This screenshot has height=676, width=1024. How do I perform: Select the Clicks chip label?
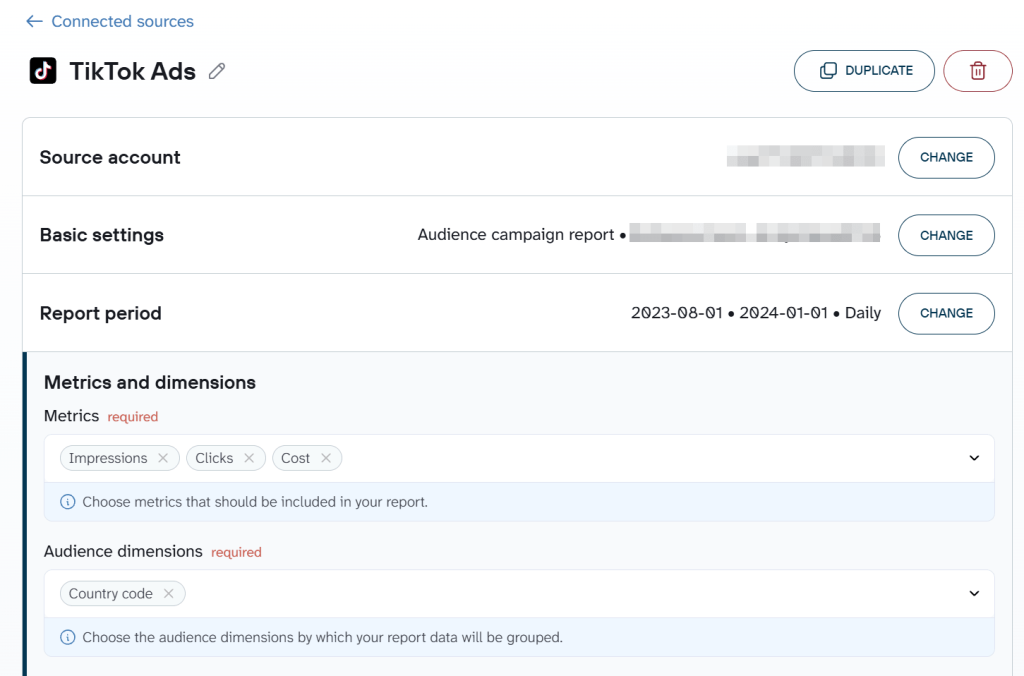coord(214,458)
